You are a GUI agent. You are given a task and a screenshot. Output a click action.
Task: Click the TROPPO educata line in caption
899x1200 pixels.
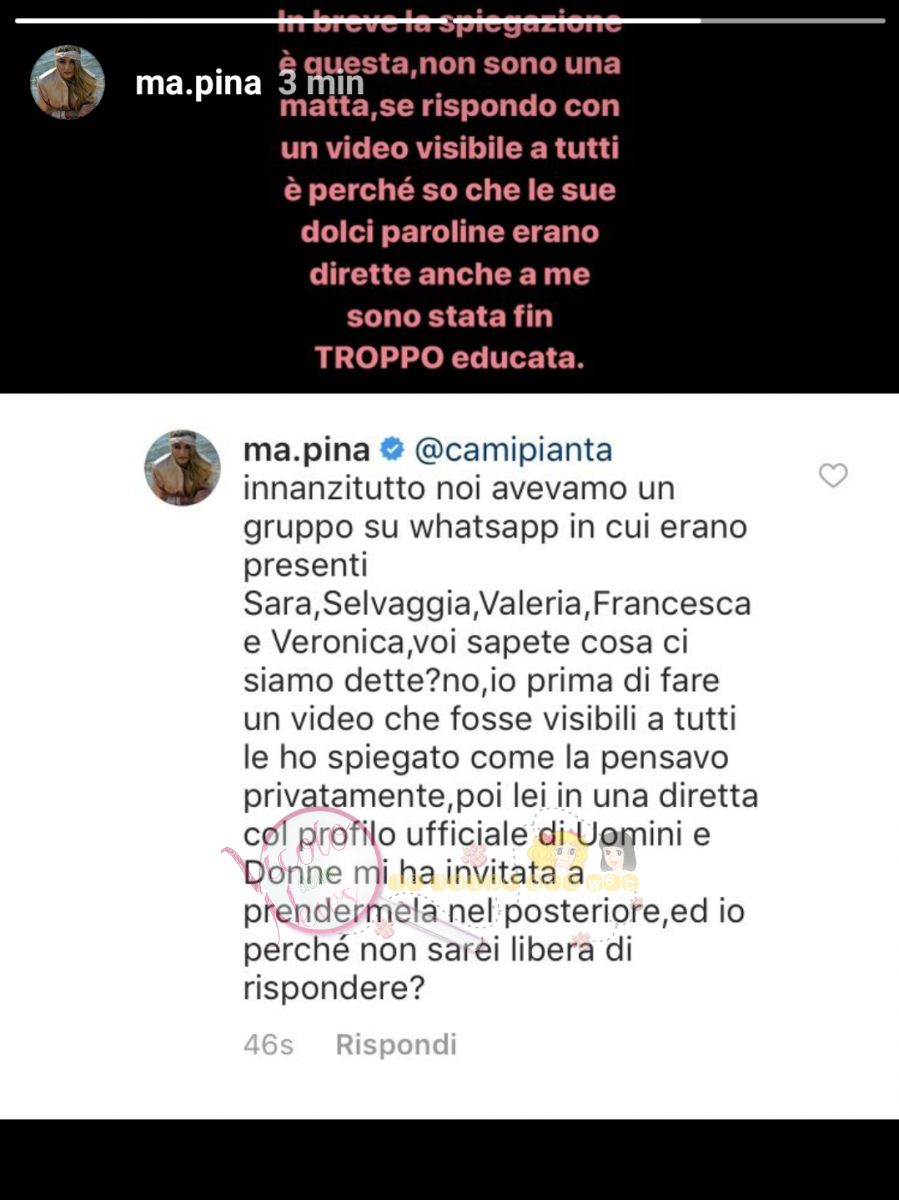pos(450,357)
